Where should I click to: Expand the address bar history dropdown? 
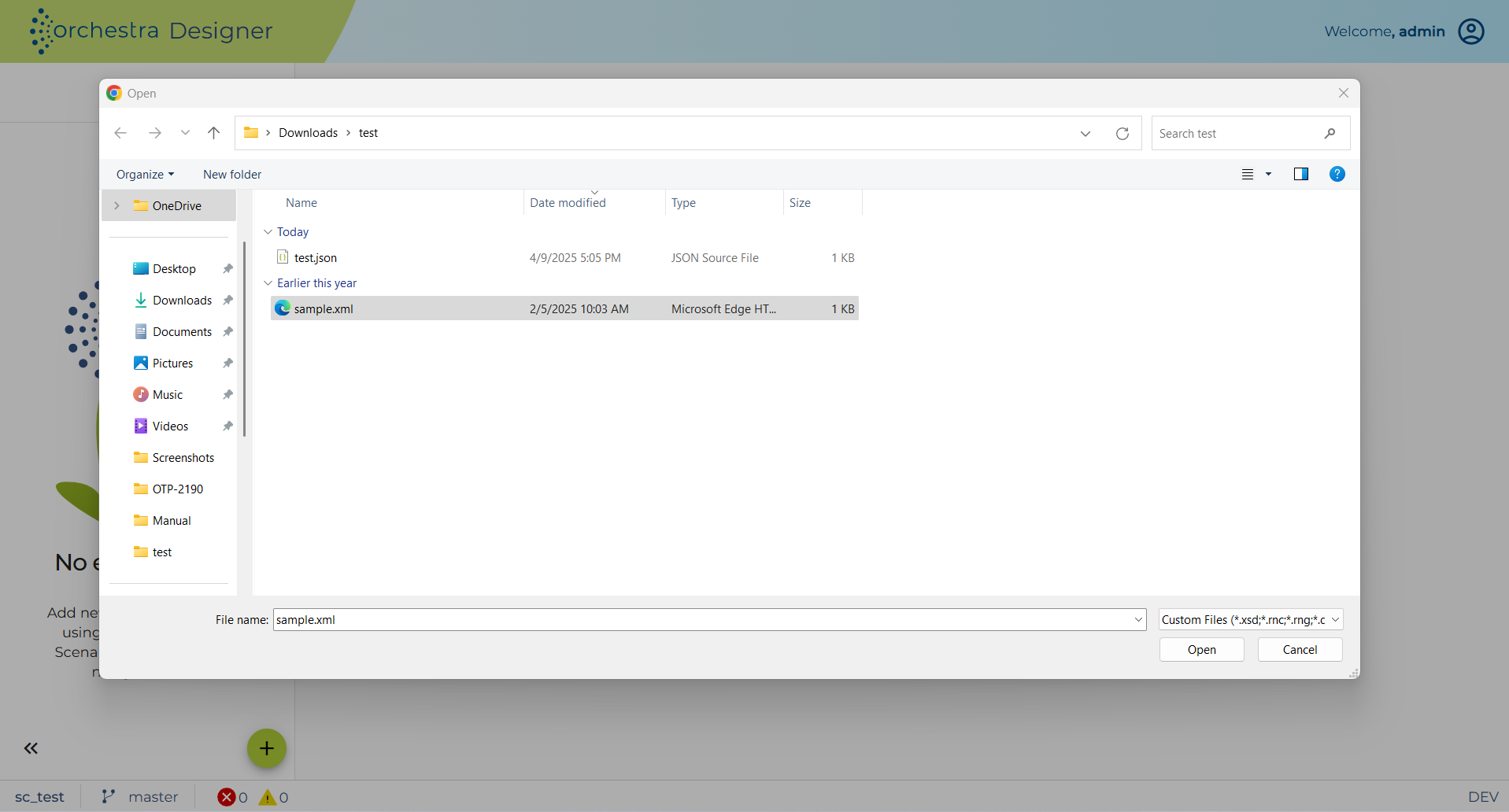click(x=1086, y=134)
